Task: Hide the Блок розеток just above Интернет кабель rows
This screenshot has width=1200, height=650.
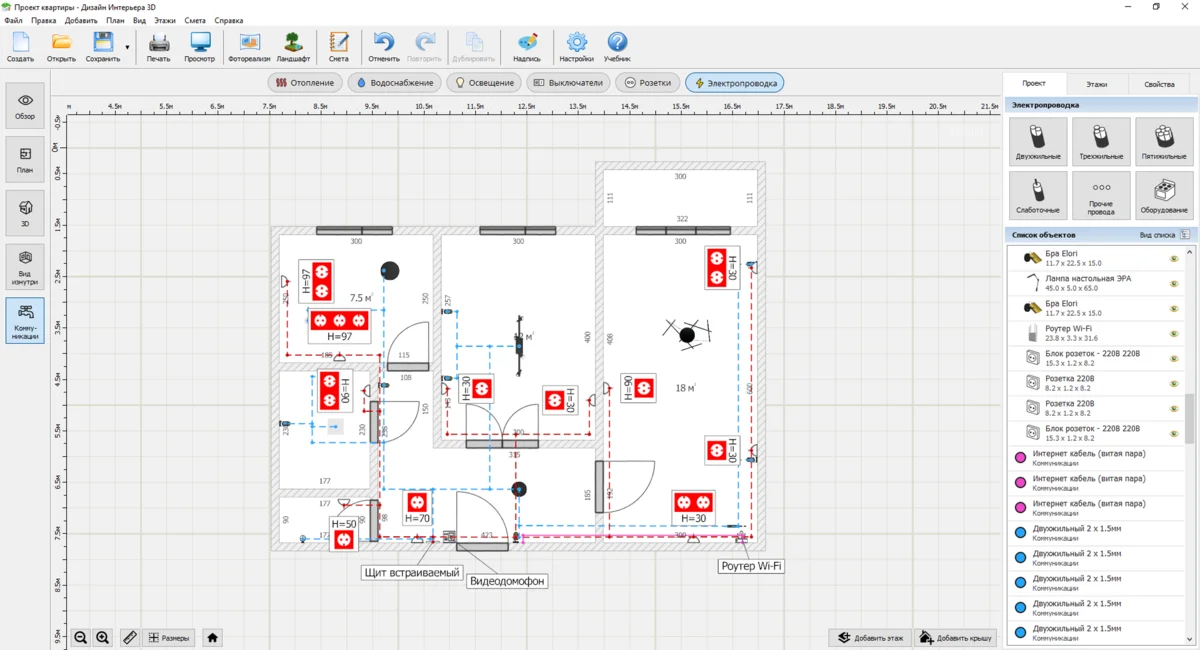Action: (1175, 433)
